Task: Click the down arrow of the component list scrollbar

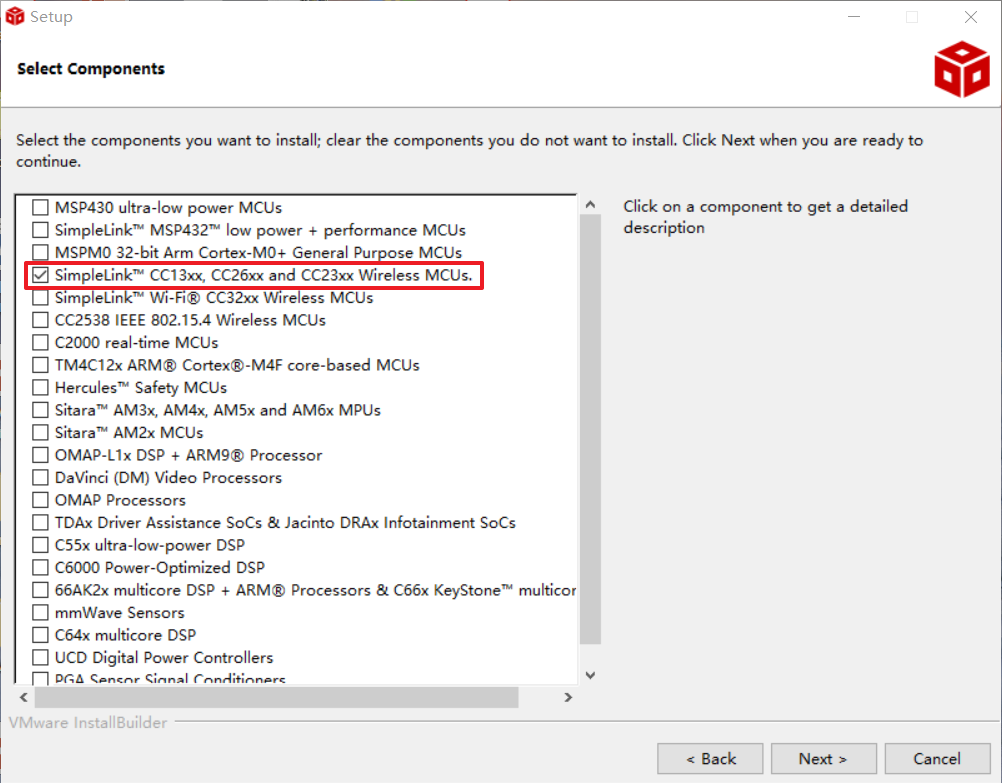Action: pos(589,675)
